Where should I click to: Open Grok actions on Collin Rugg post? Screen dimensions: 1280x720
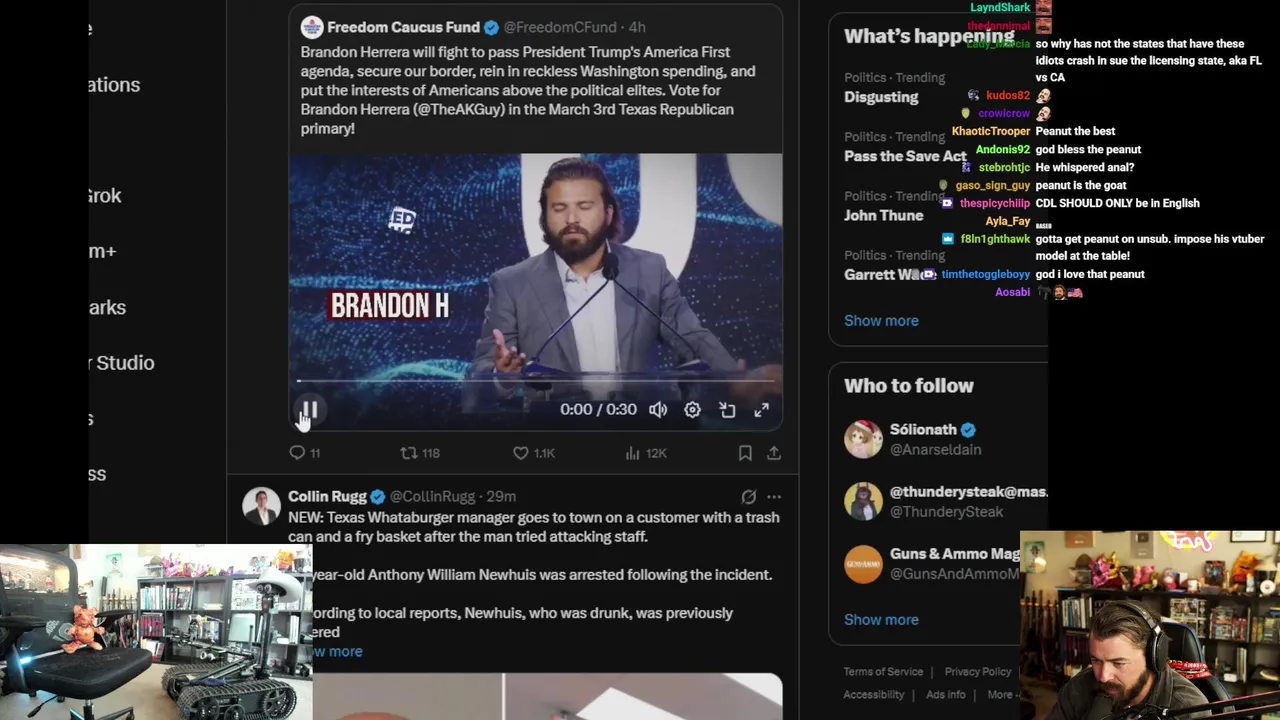click(748, 496)
